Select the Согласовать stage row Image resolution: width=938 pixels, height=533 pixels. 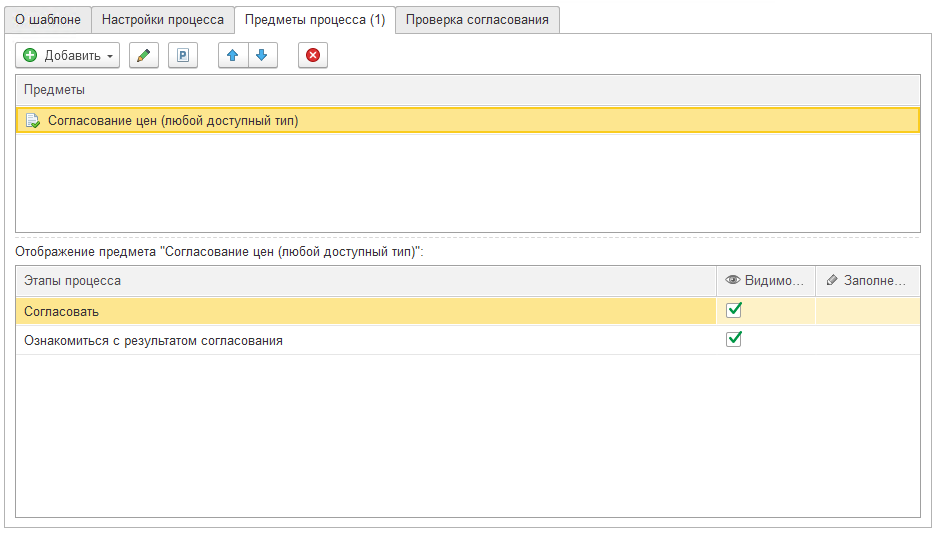point(62,311)
